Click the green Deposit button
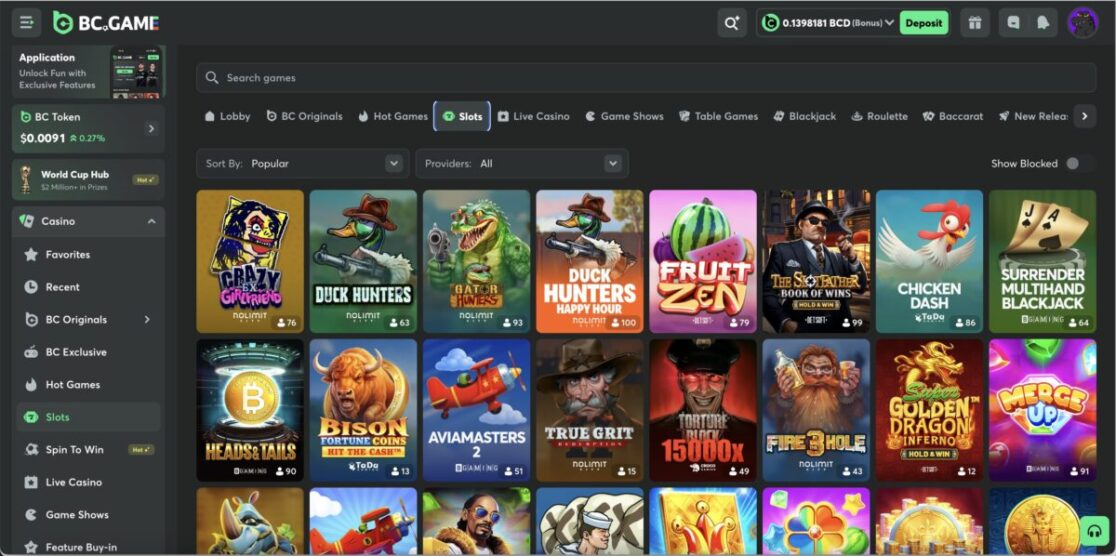 924,23
